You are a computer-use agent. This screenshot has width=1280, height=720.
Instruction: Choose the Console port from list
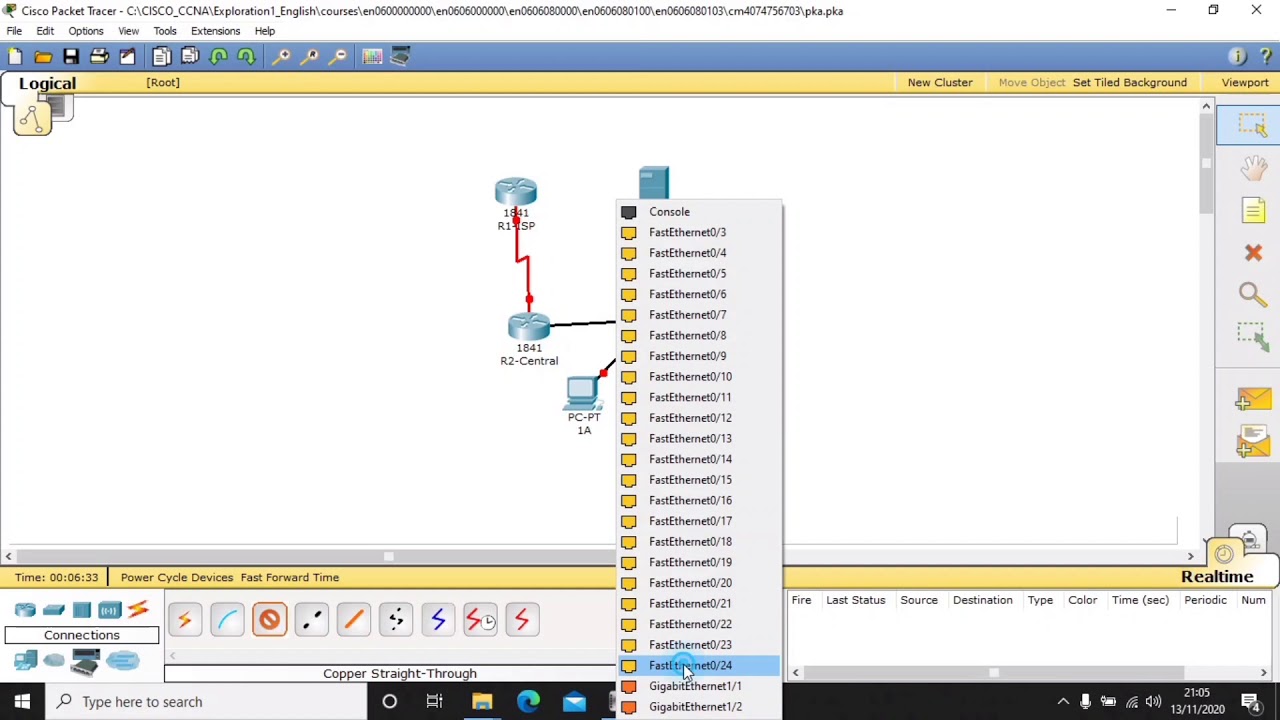pos(699,212)
